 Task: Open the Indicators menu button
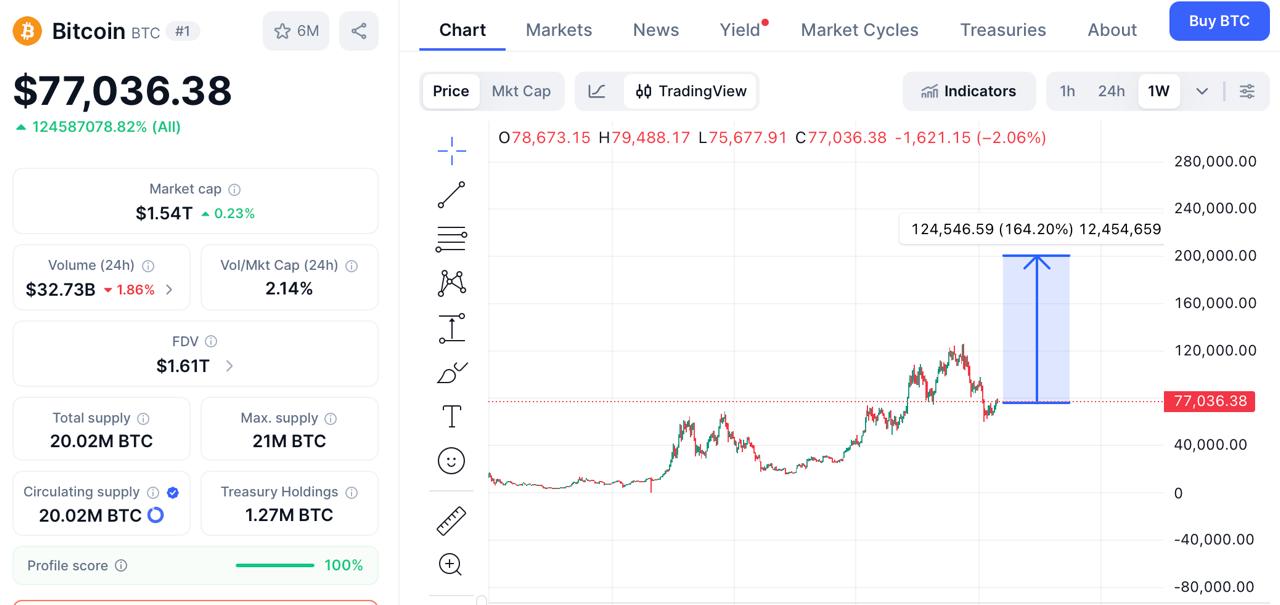tap(968, 91)
